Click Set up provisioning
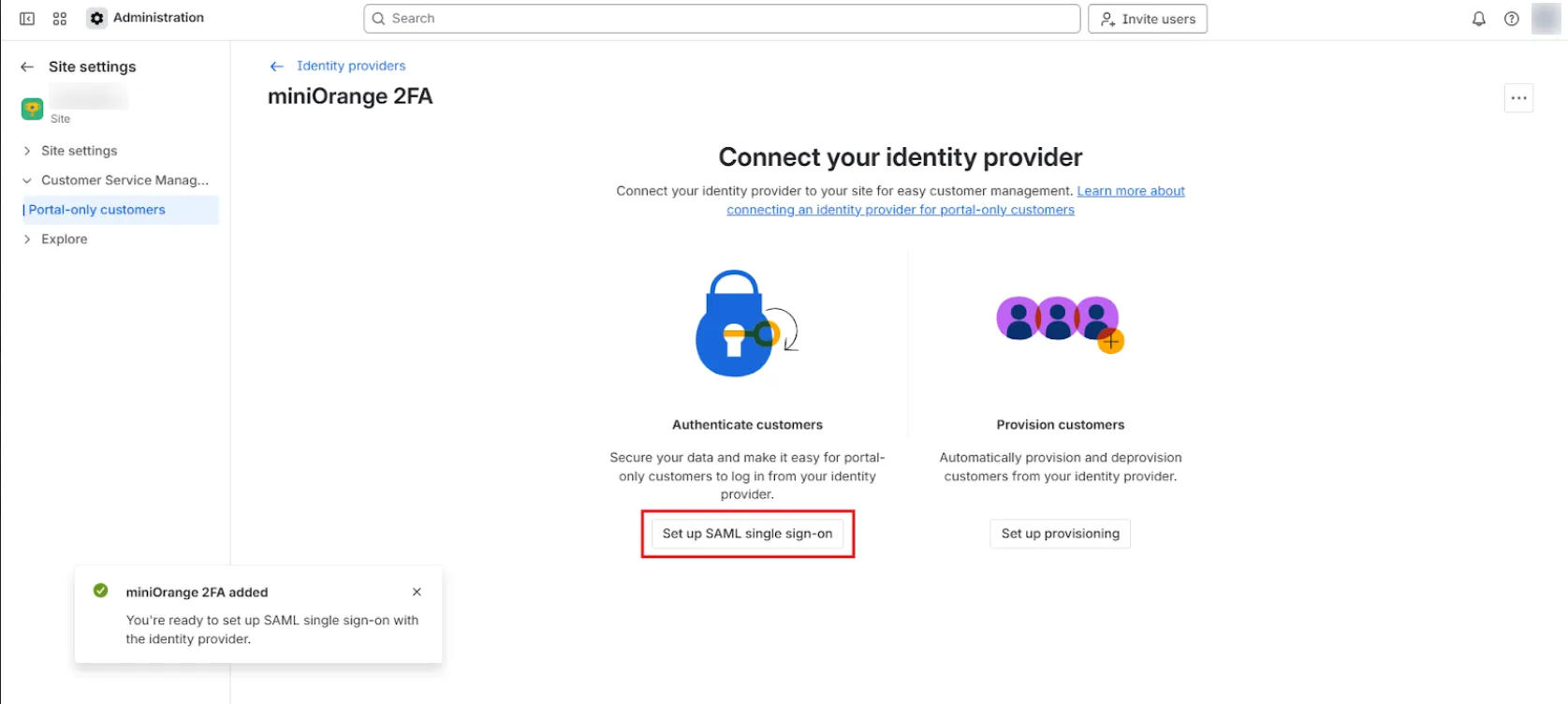 coord(1060,533)
